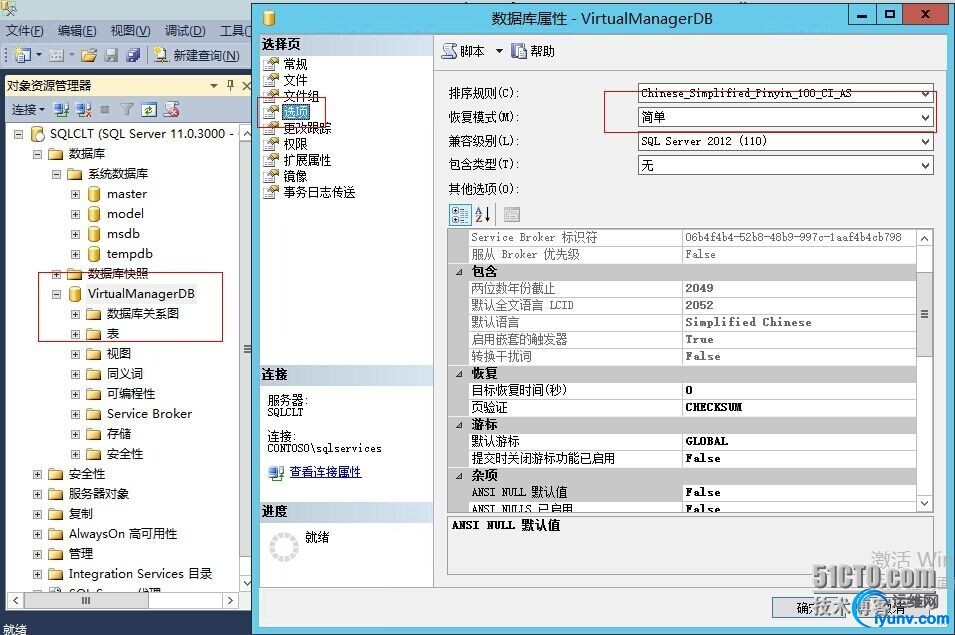Click Disconnect icon in Object Explorer toolbar
955x635 pixels.
tap(83, 110)
